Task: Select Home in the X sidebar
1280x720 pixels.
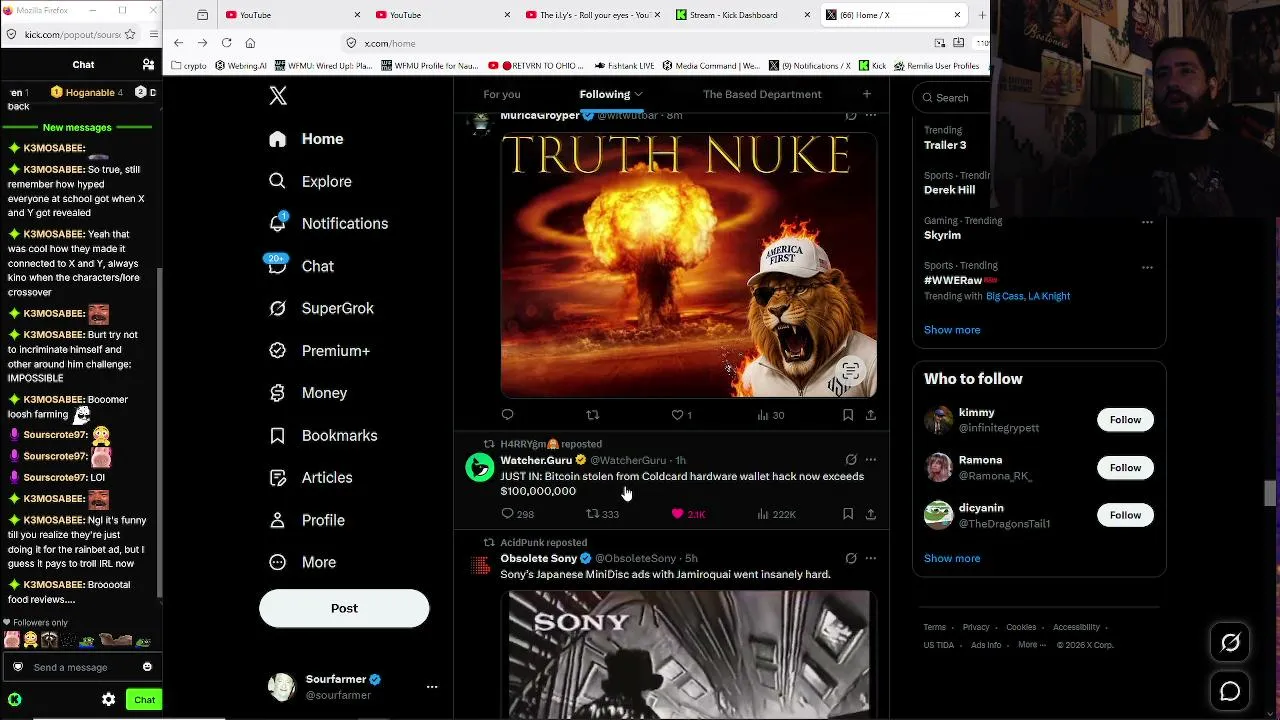Action: tap(306, 139)
